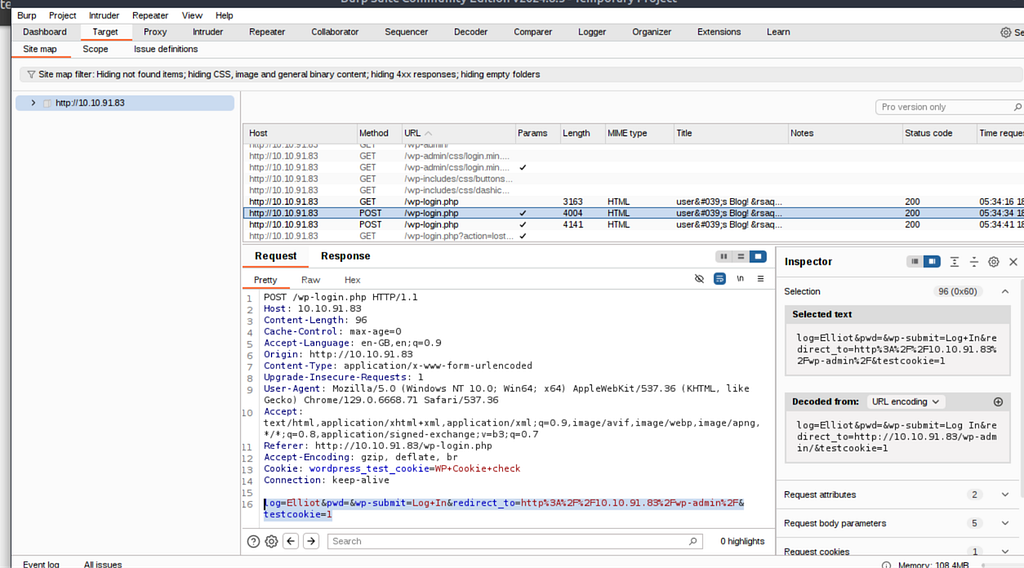Screen dimensions: 1024x568
Task: Open the Decoder tab
Action: [470, 32]
